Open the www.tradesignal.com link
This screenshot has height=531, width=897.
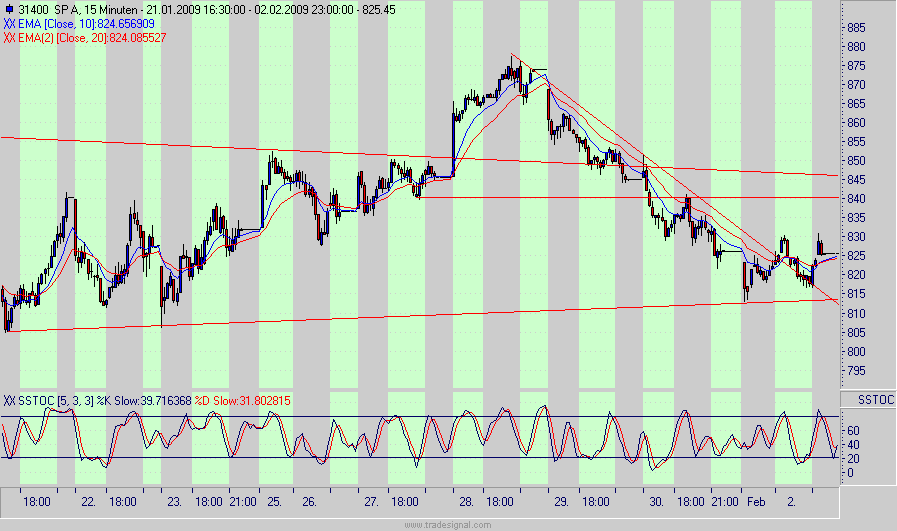pos(447,525)
